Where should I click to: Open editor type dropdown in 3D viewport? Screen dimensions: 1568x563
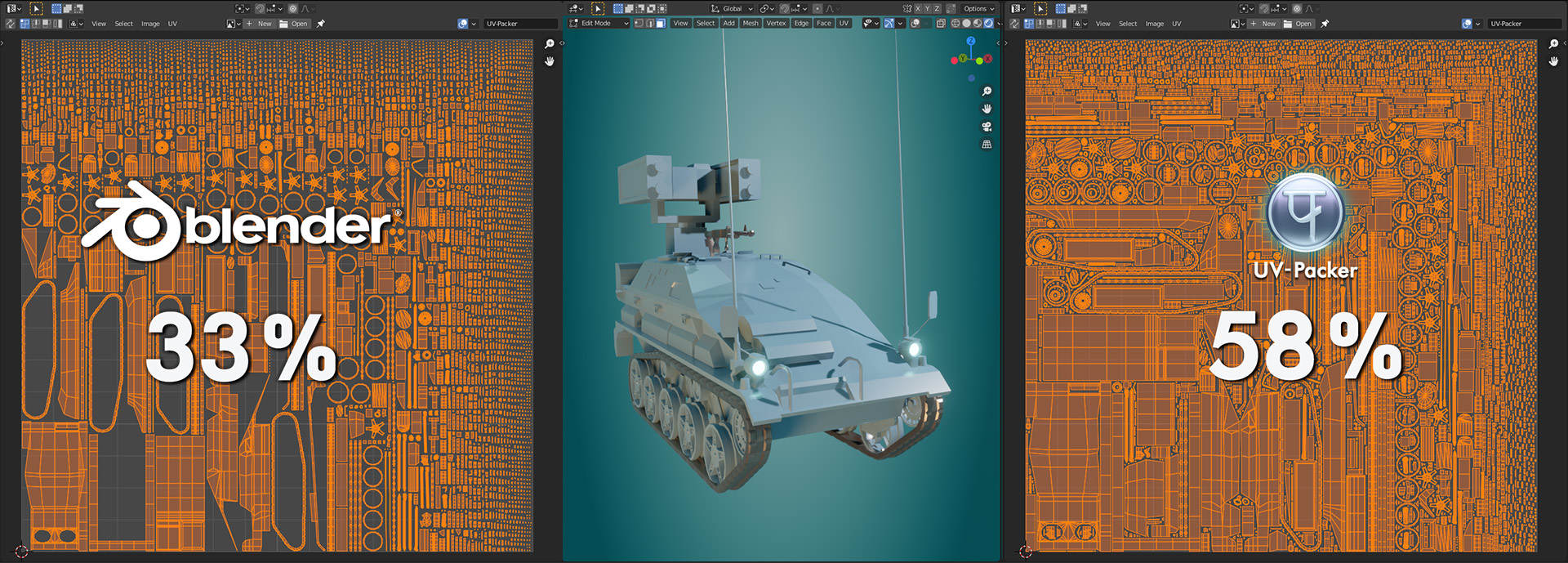coord(574,8)
